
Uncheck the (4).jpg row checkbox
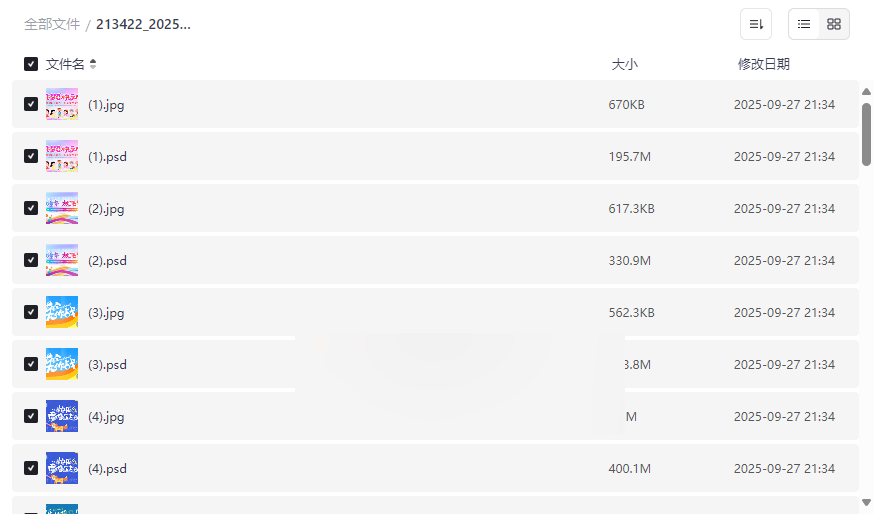click(31, 416)
